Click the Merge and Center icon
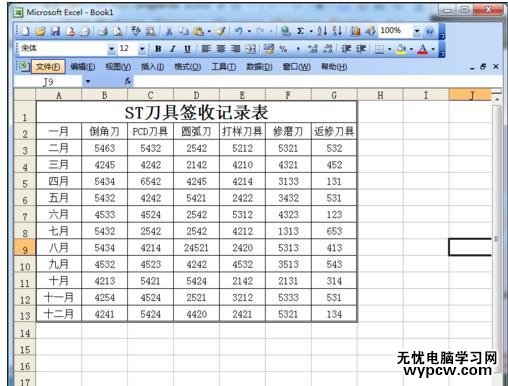The image size is (508, 386). click(x=250, y=49)
